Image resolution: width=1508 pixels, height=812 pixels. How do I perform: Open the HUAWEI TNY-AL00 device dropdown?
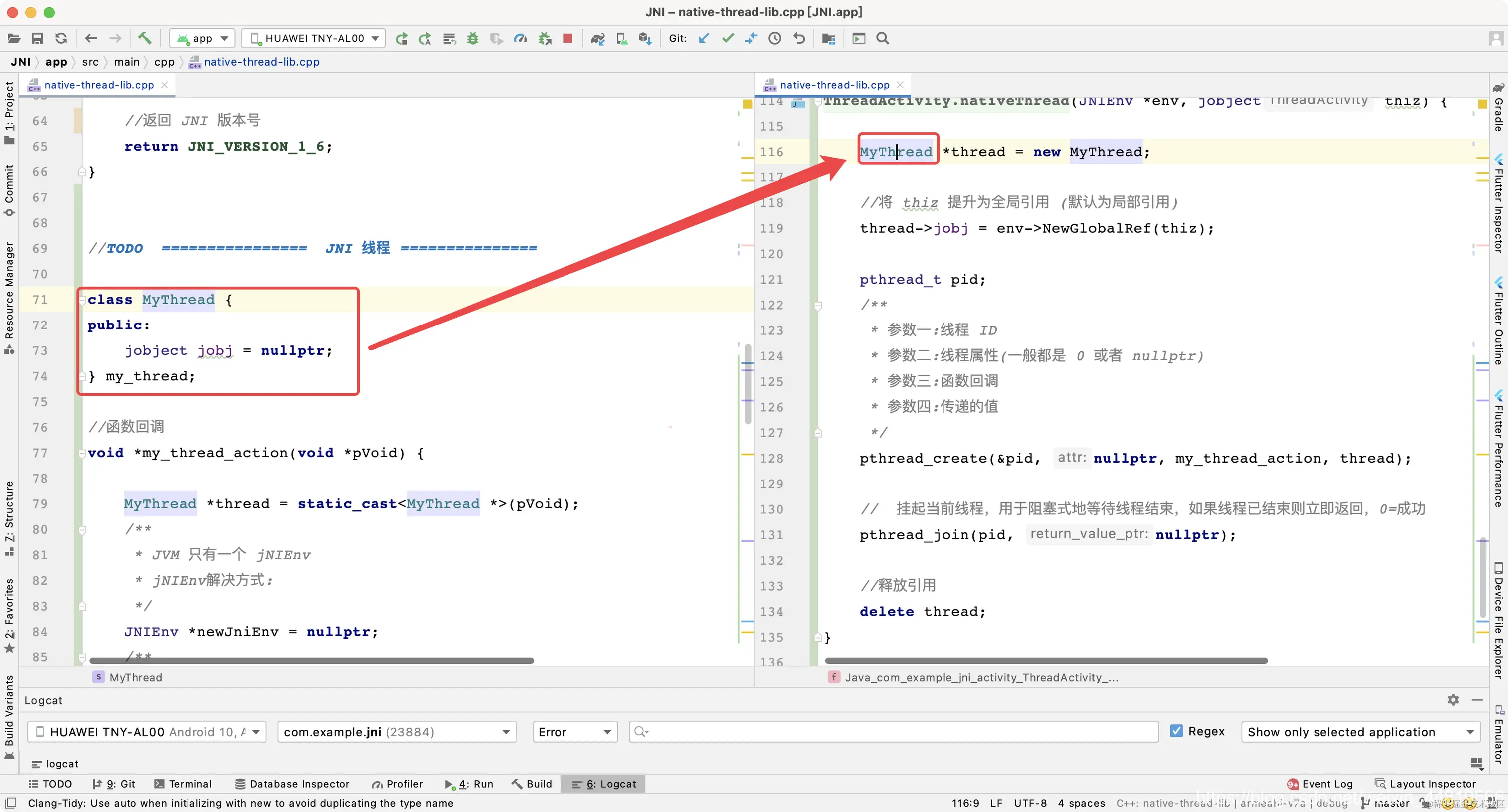[x=314, y=38]
